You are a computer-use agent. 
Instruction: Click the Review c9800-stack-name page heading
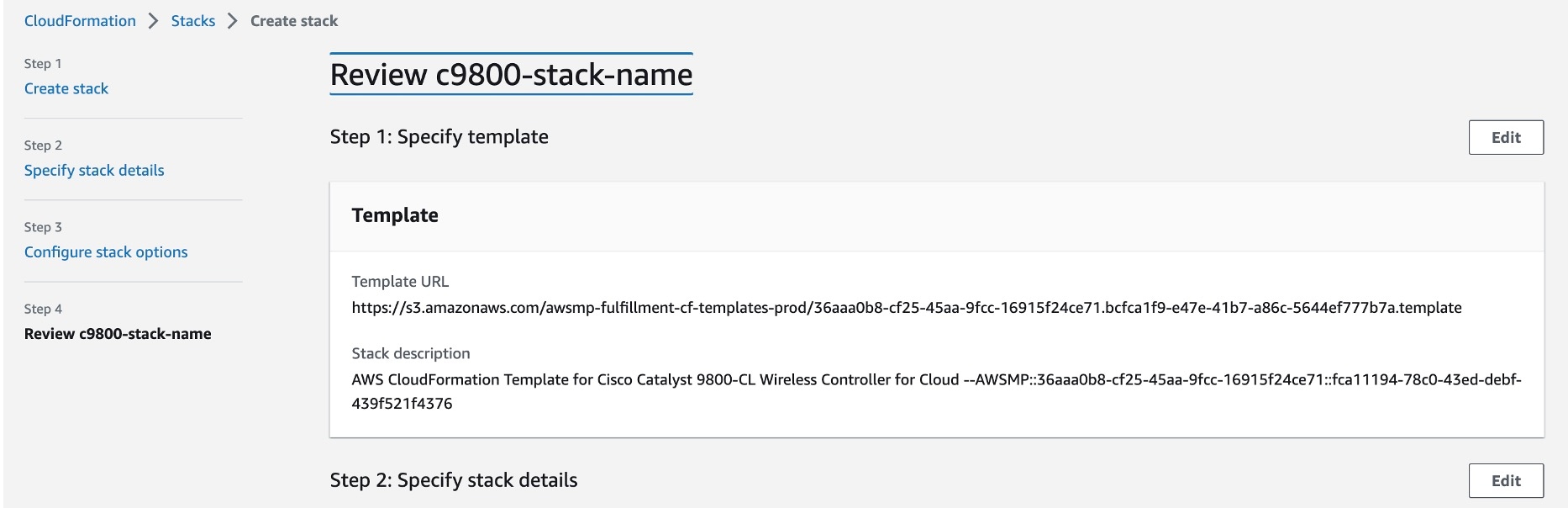(511, 75)
